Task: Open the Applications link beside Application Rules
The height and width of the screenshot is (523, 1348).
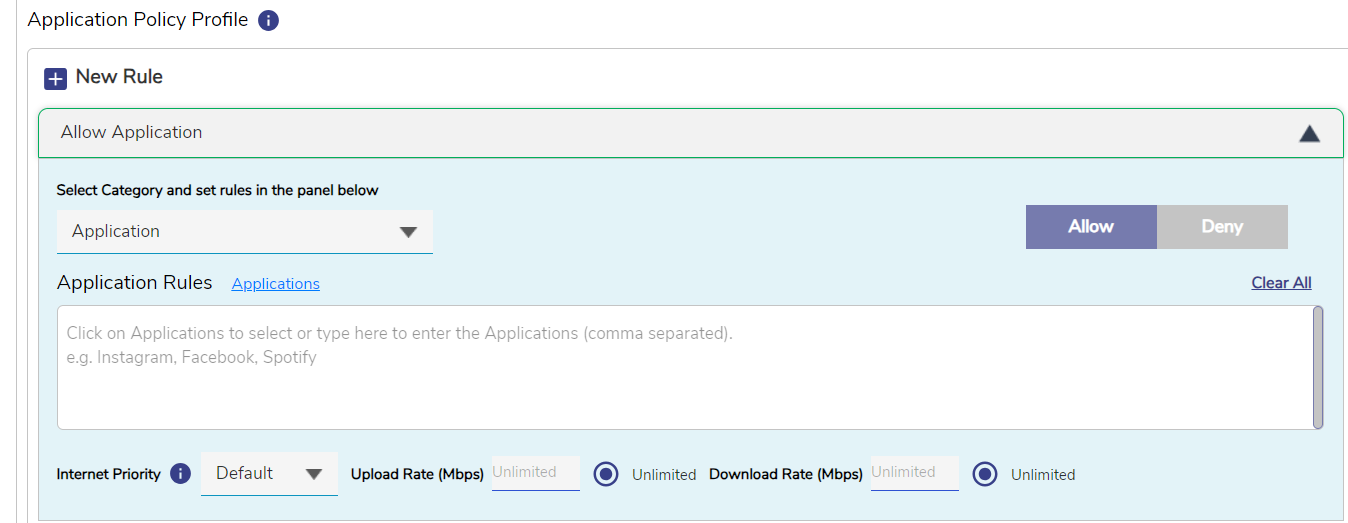Action: [276, 284]
